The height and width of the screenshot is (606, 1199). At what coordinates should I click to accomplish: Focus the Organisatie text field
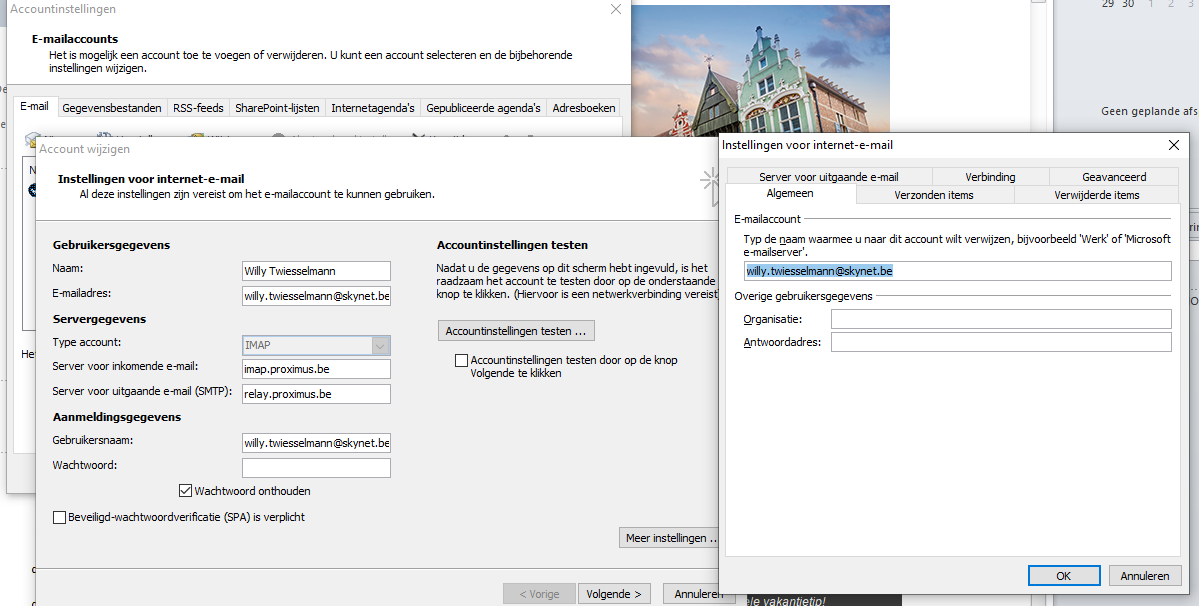[x=1000, y=319]
